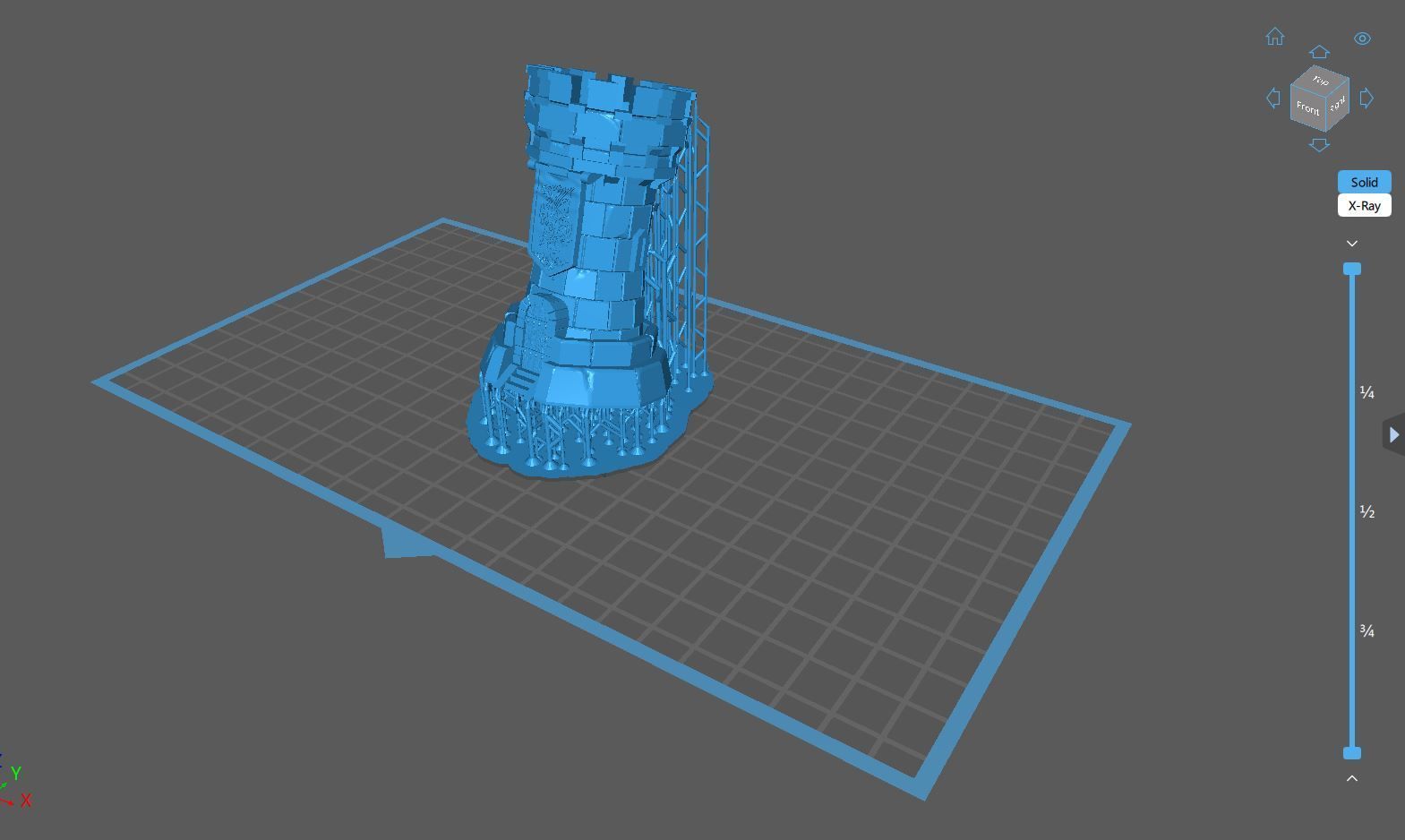Viewport: 1405px width, 840px height.
Task: Rotate view right with right arrow
Action: coord(1366,98)
